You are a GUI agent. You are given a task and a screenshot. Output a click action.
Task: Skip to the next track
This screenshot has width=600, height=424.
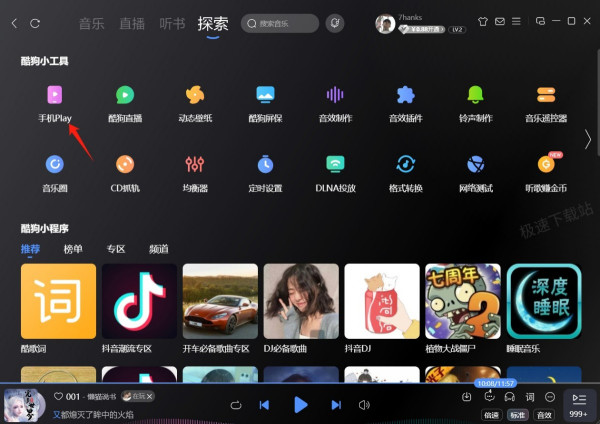336,405
